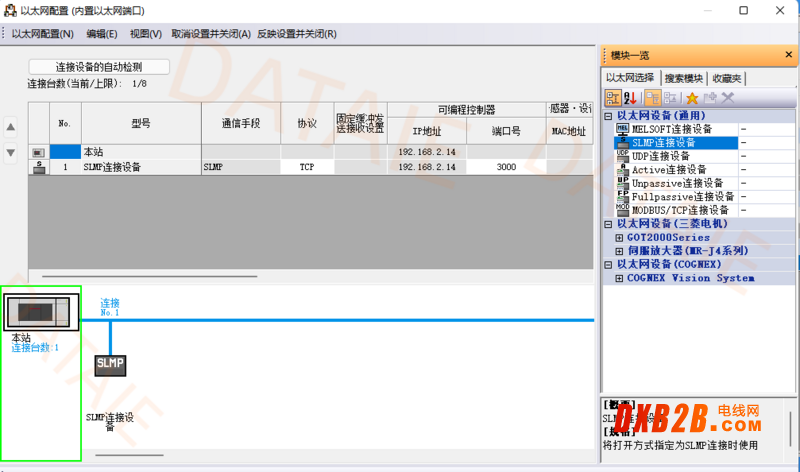The width and height of the screenshot is (800, 472).
Task: Maximize the 以太网配置 window
Action: [x=743, y=10]
